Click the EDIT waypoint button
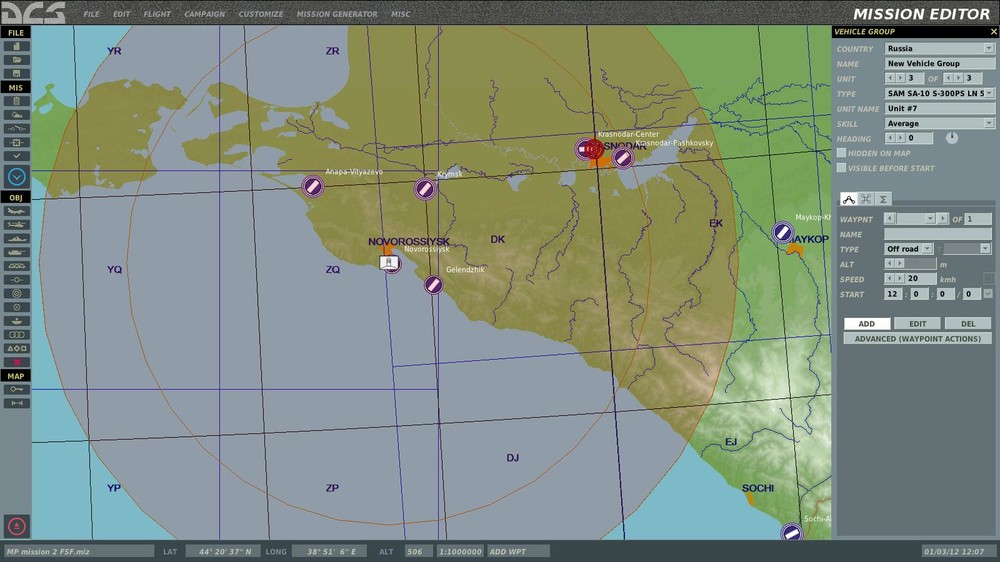Image resolution: width=1000 pixels, height=562 pixels. [917, 323]
